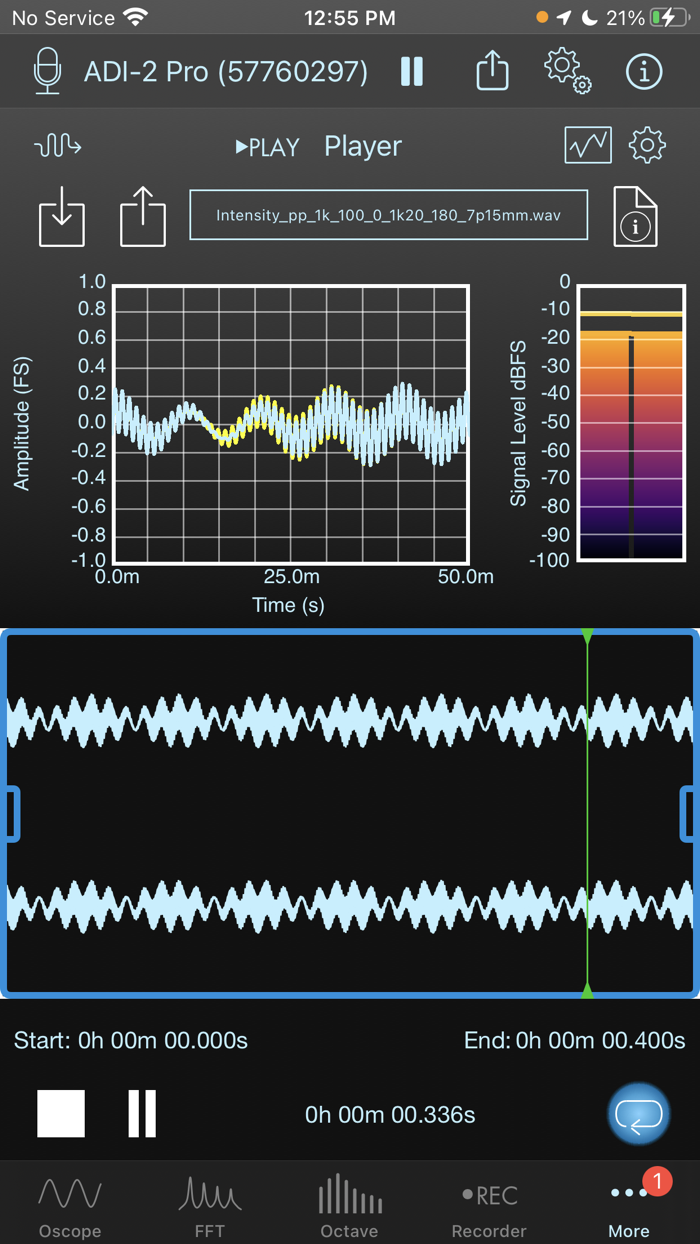Tap the Wi-Fi icon in the status bar
700x1244 pixels.
(x=135, y=18)
